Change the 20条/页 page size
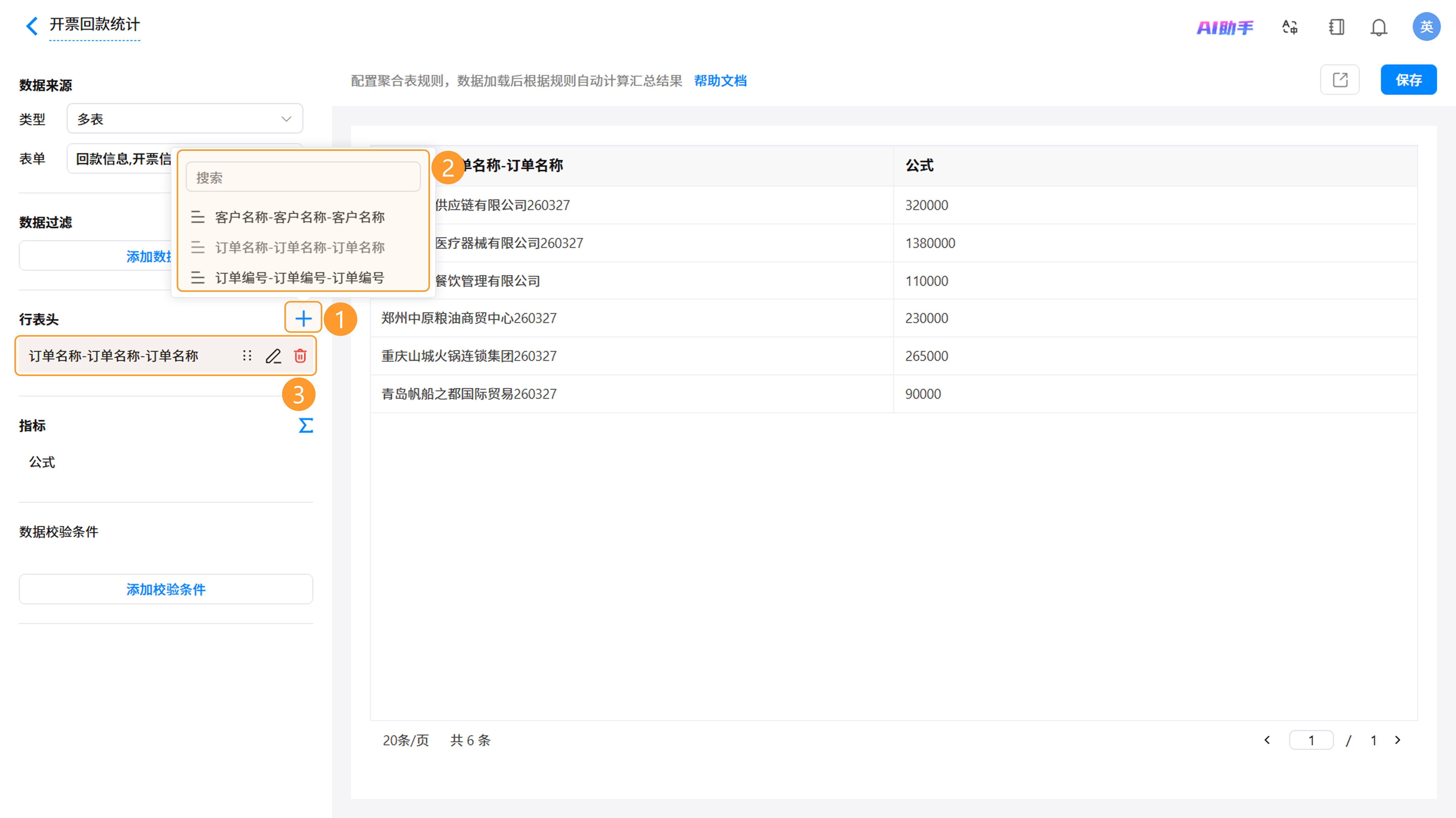 pos(405,740)
